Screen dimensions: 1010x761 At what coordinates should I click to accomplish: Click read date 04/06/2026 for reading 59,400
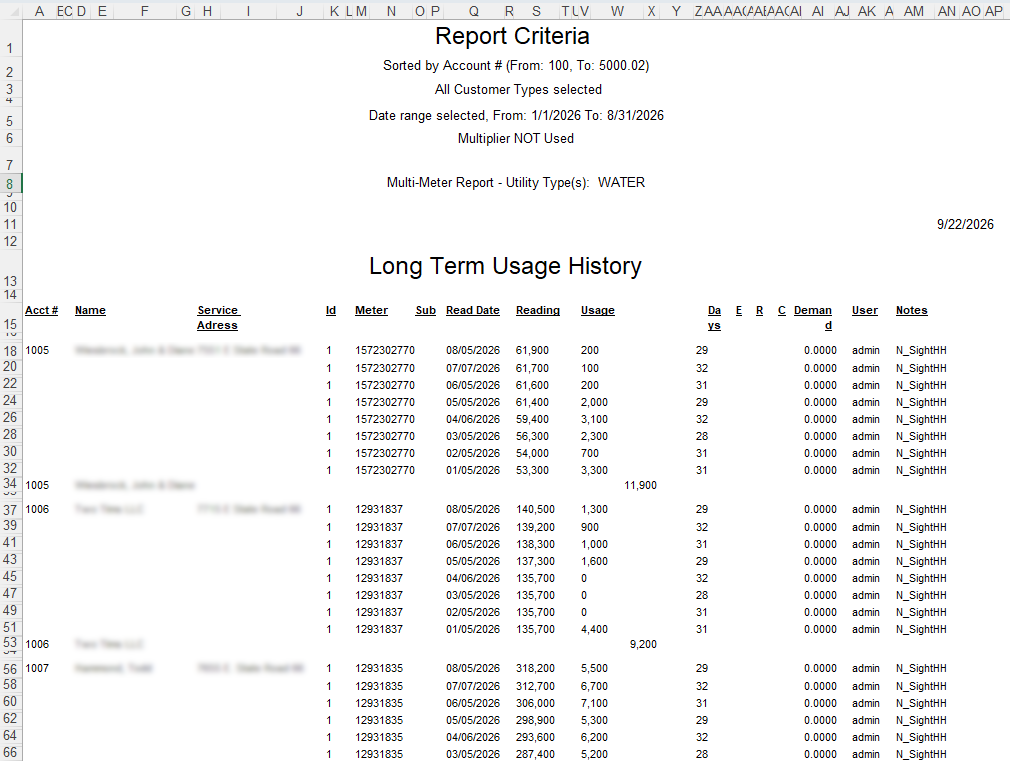(473, 419)
